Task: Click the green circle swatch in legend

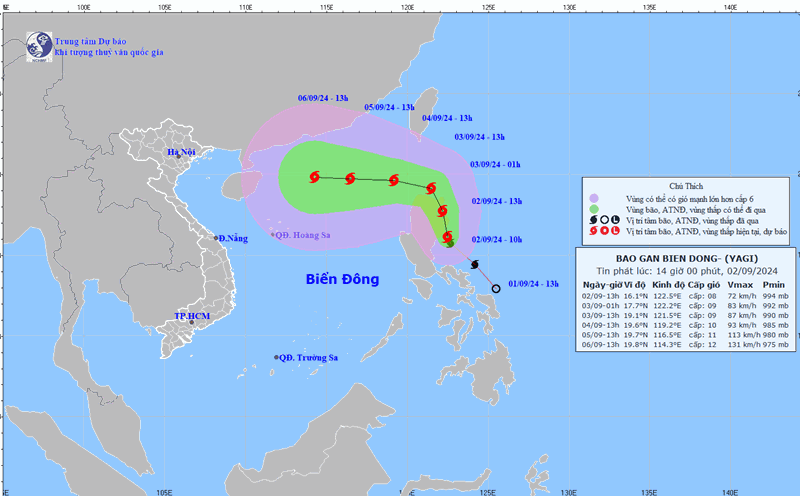Action: pyautogui.click(x=592, y=208)
